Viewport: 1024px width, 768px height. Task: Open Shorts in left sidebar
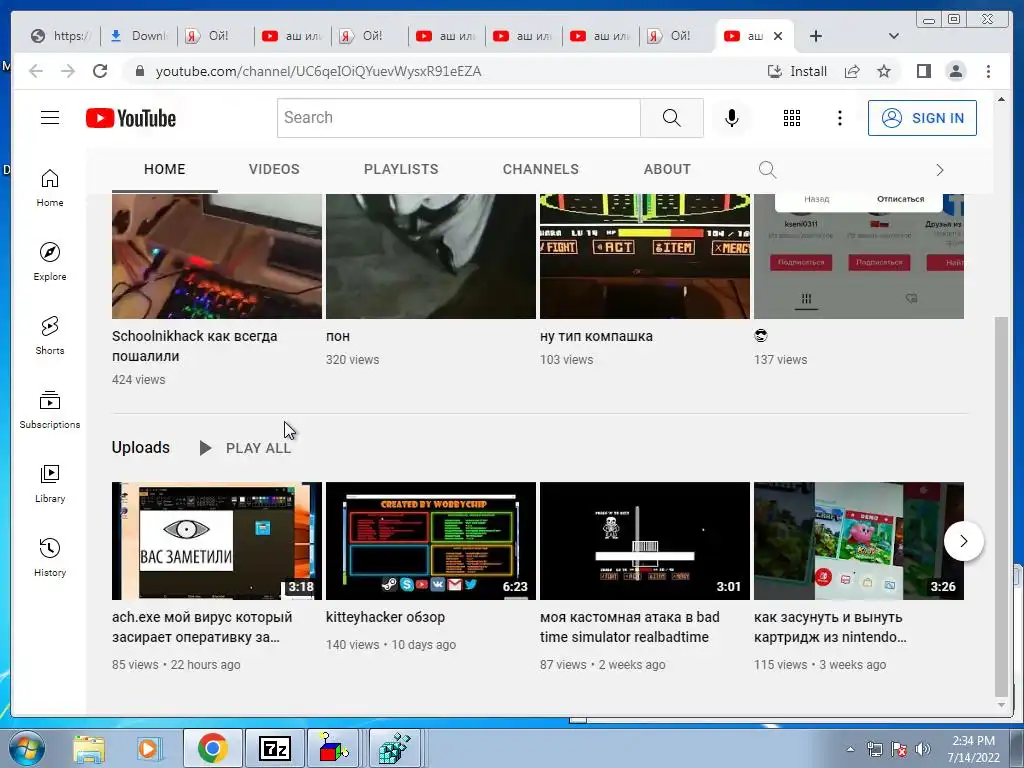50,336
